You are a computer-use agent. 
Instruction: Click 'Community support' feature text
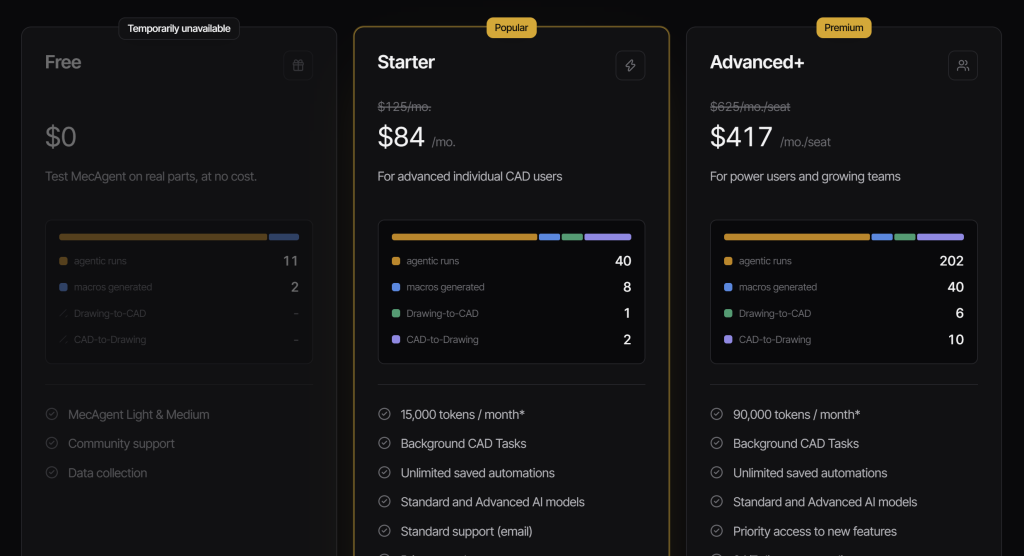121,444
